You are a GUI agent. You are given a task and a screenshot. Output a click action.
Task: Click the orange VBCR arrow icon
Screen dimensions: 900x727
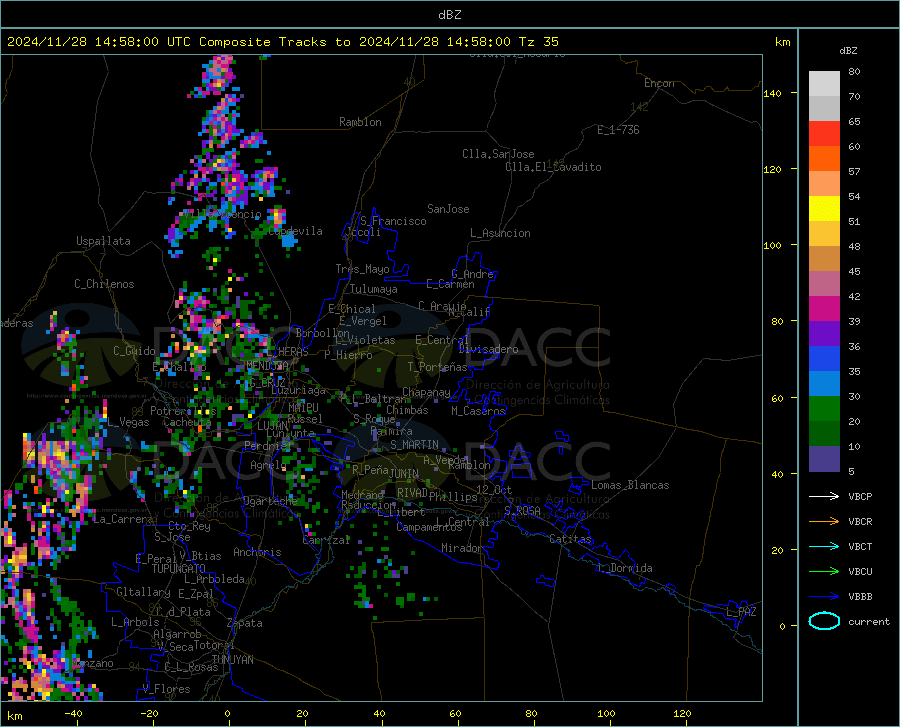tap(824, 522)
